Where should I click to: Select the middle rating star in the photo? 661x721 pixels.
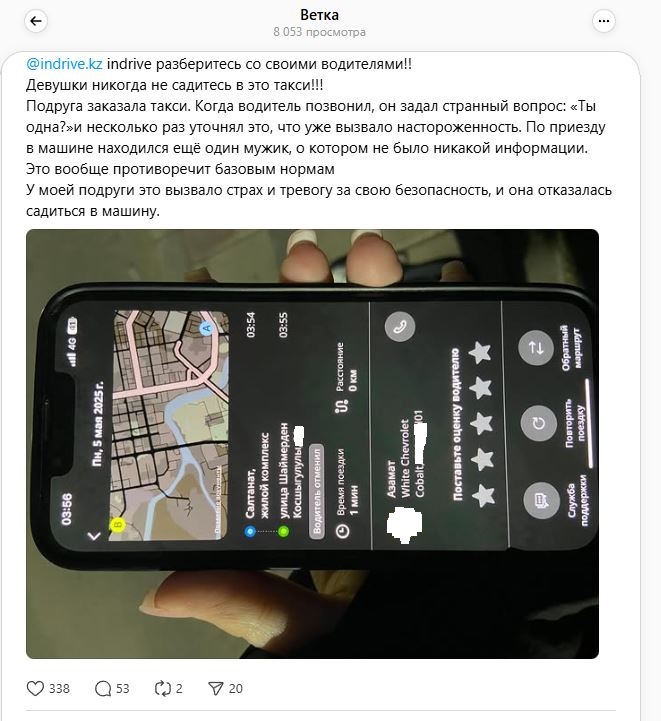pyautogui.click(x=481, y=423)
